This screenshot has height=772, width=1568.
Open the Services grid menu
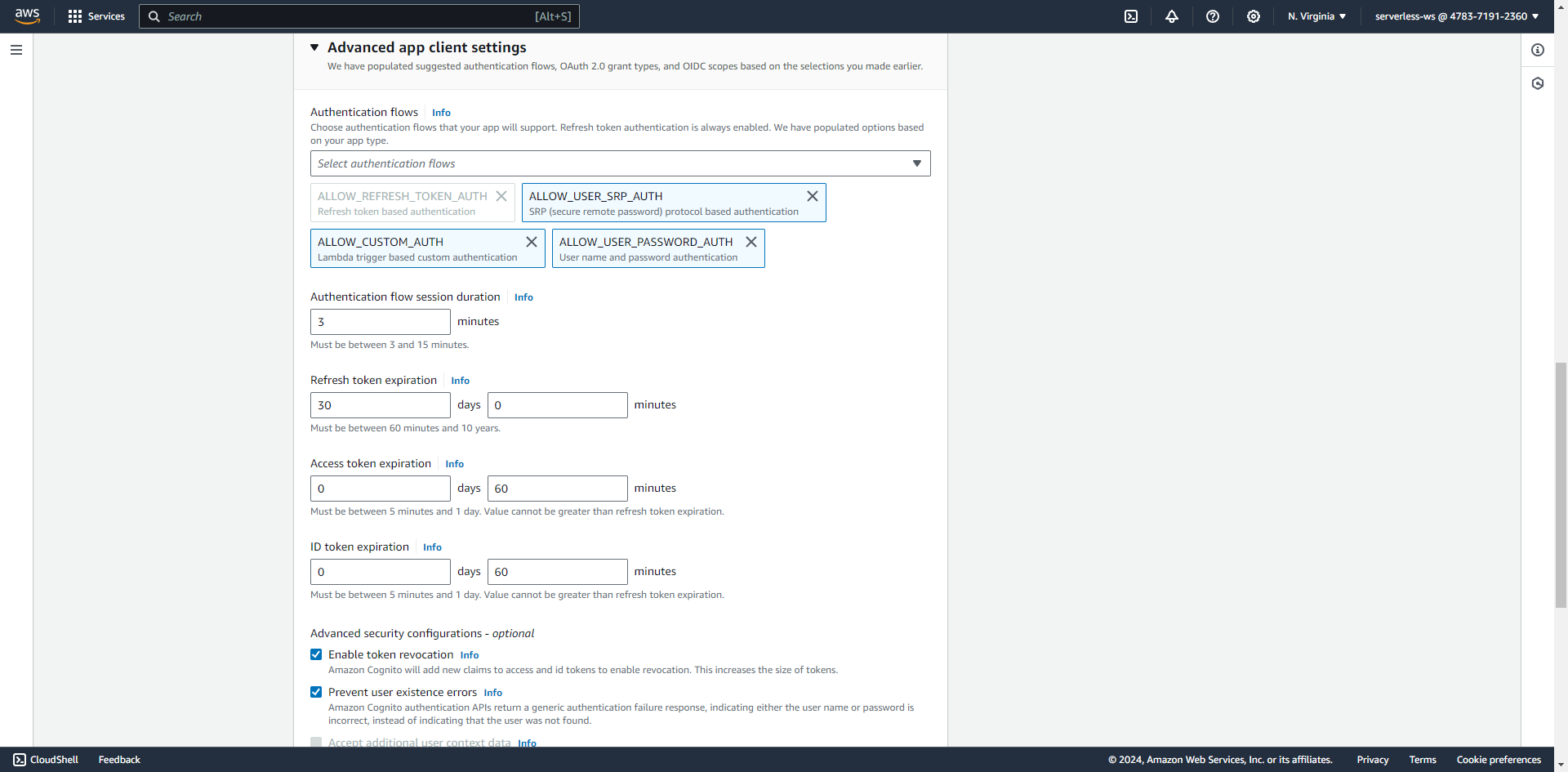(96, 16)
